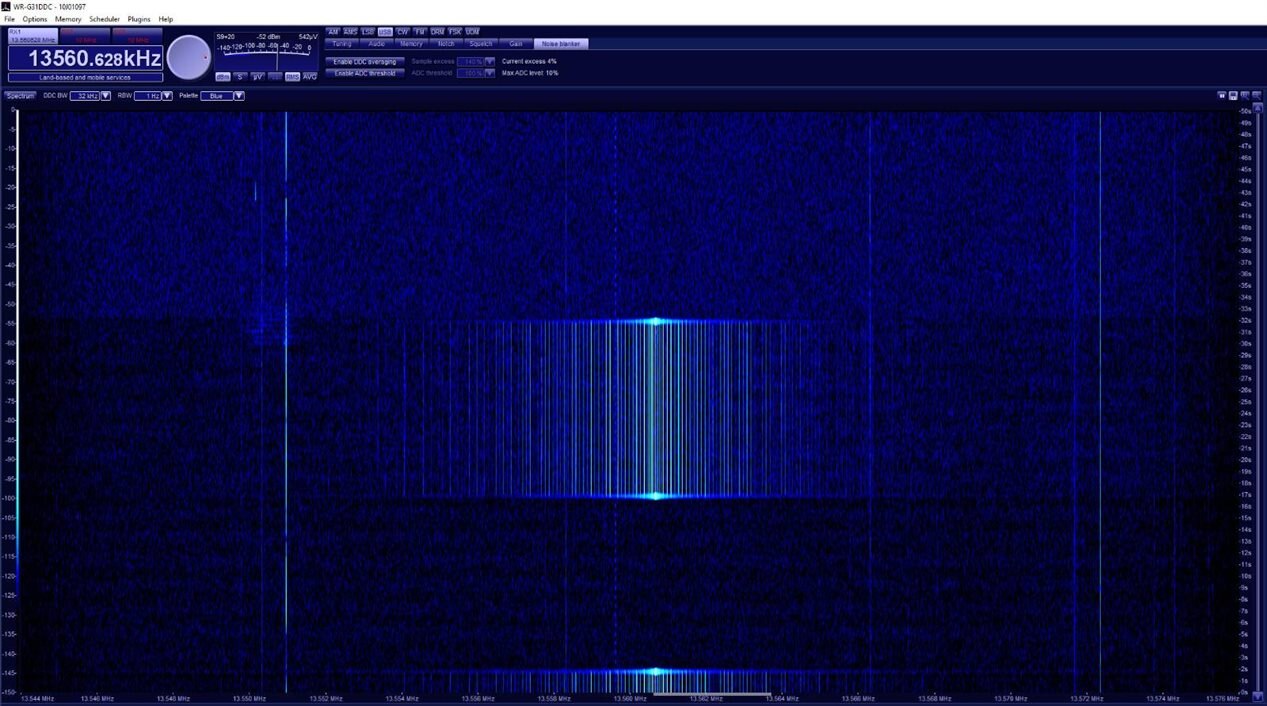Switch to the Noise blanker tab

click(561, 44)
